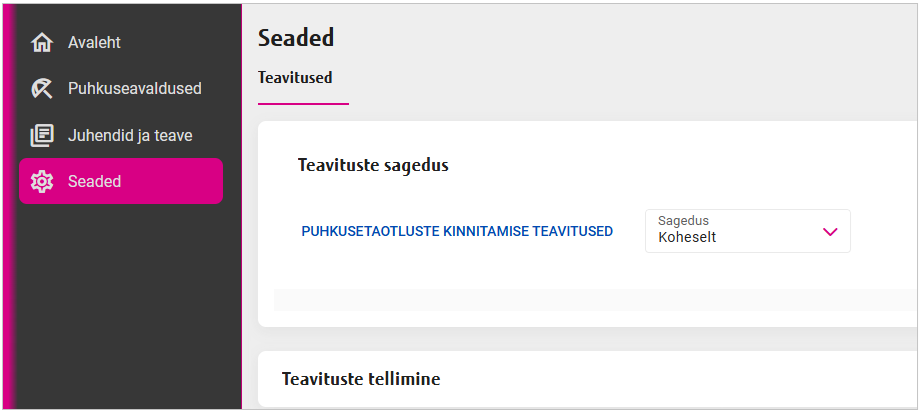The image size is (924, 415).
Task: Expand the Sagedus dropdown
Action: pyautogui.click(x=747, y=231)
